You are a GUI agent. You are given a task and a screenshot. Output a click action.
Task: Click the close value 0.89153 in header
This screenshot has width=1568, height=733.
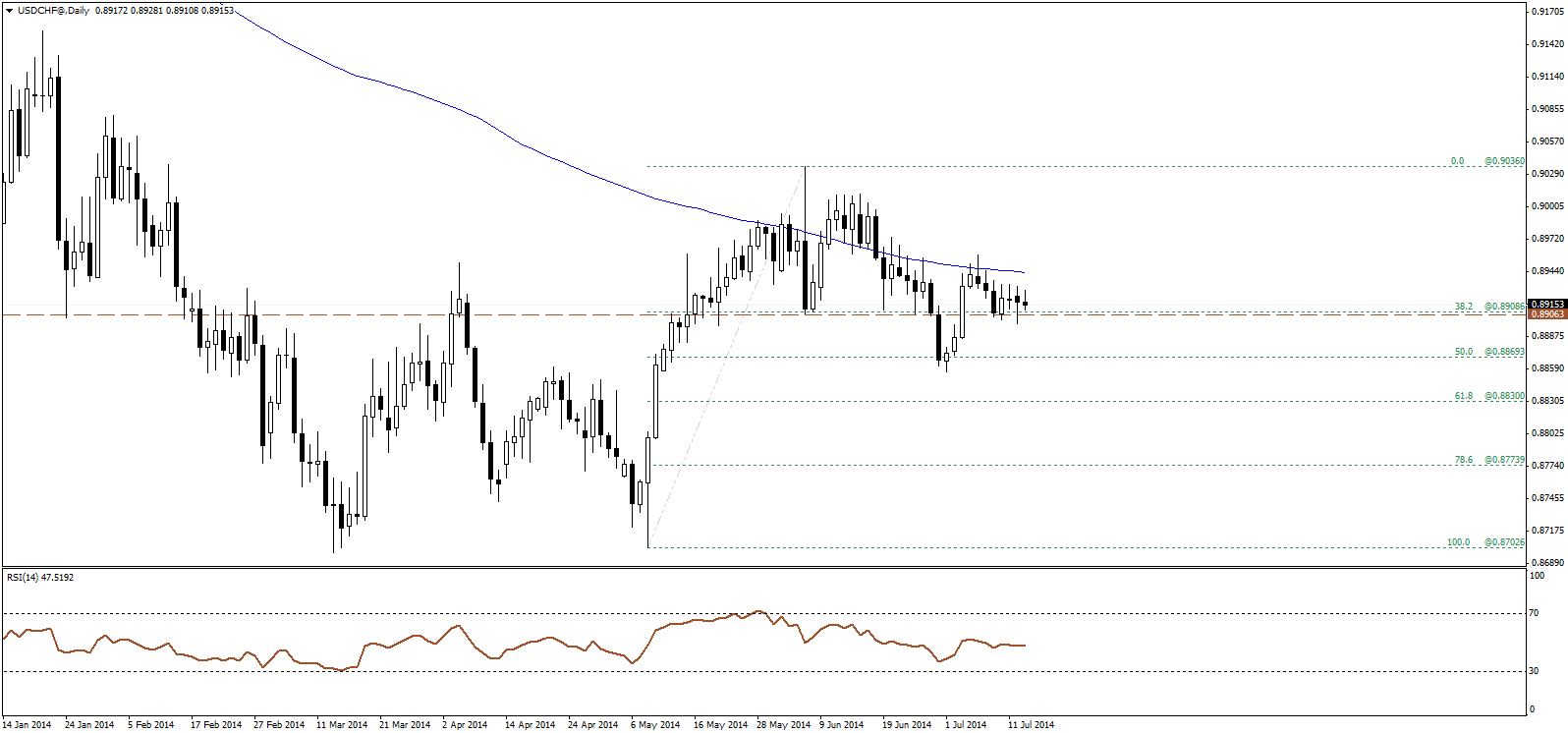point(217,10)
